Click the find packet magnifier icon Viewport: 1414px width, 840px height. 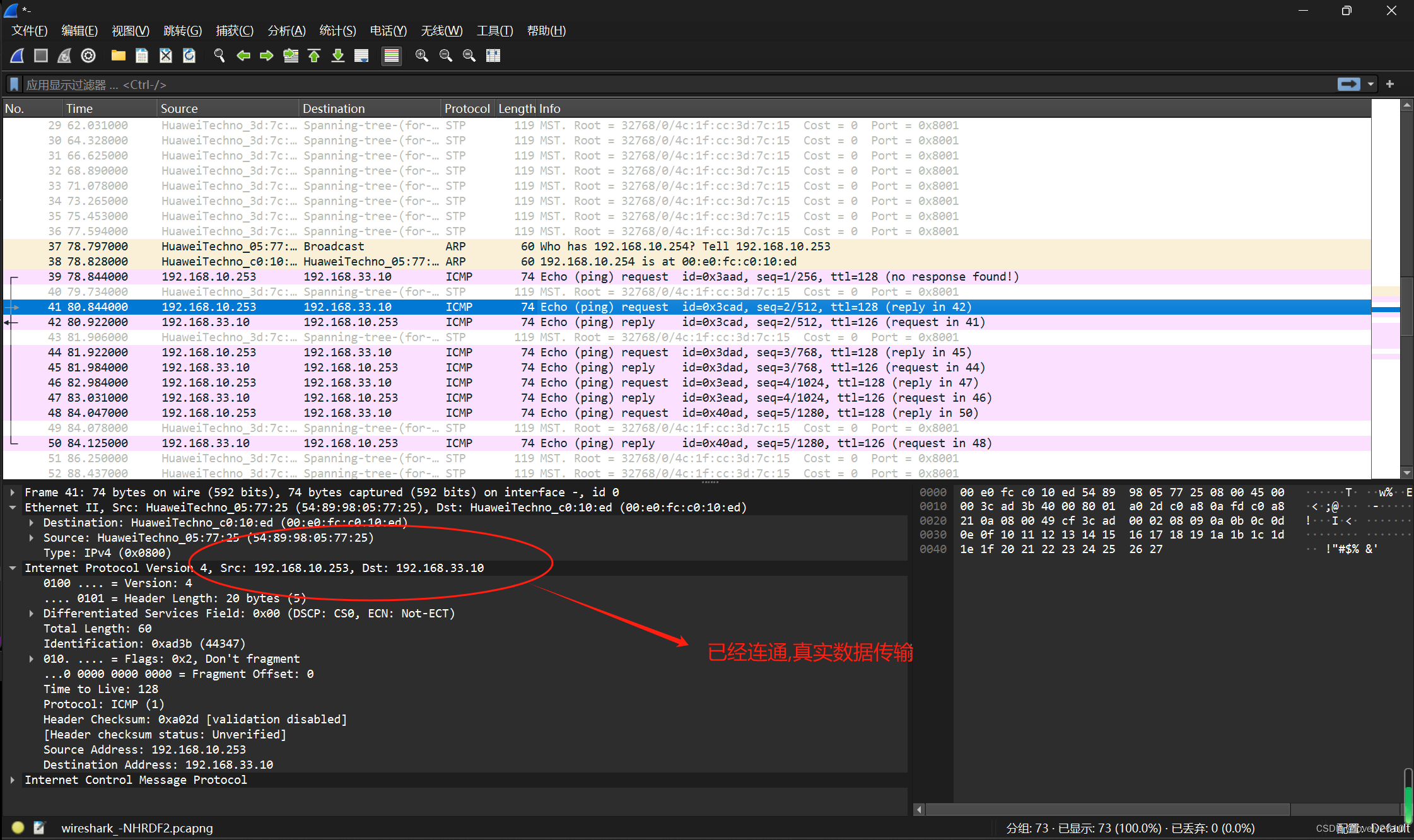coord(219,55)
